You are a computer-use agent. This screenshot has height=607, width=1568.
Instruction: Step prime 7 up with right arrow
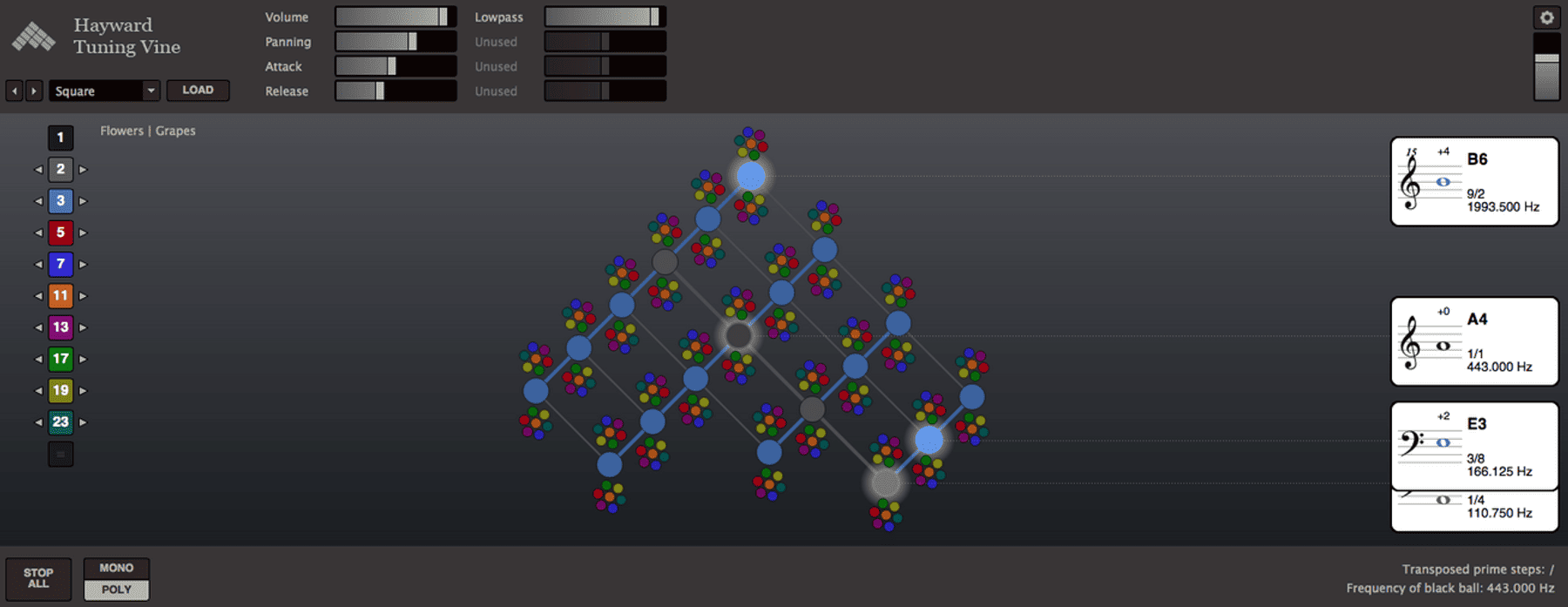click(x=83, y=265)
